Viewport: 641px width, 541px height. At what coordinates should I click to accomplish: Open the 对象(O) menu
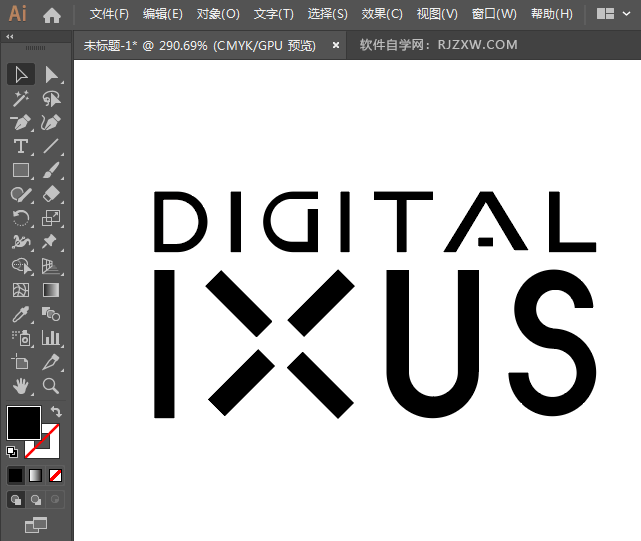click(x=218, y=14)
